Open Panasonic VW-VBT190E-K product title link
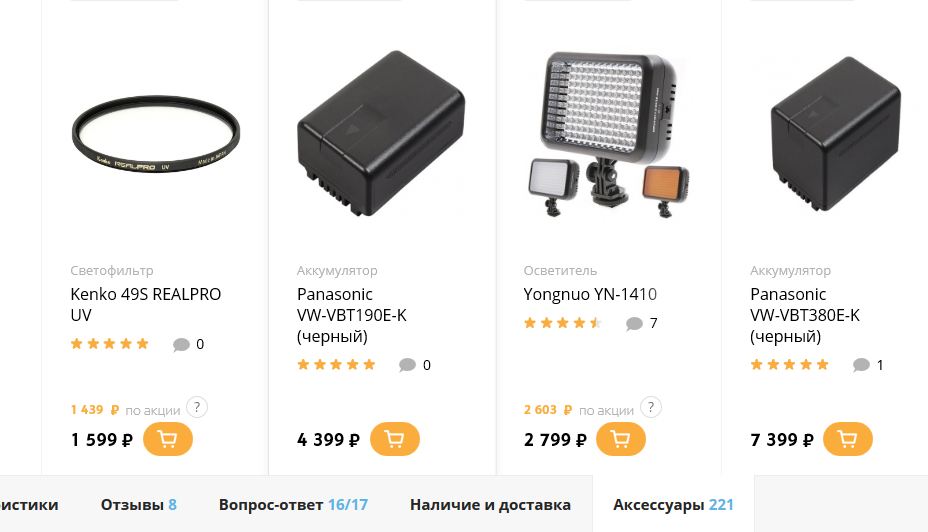928x532 pixels. (352, 315)
